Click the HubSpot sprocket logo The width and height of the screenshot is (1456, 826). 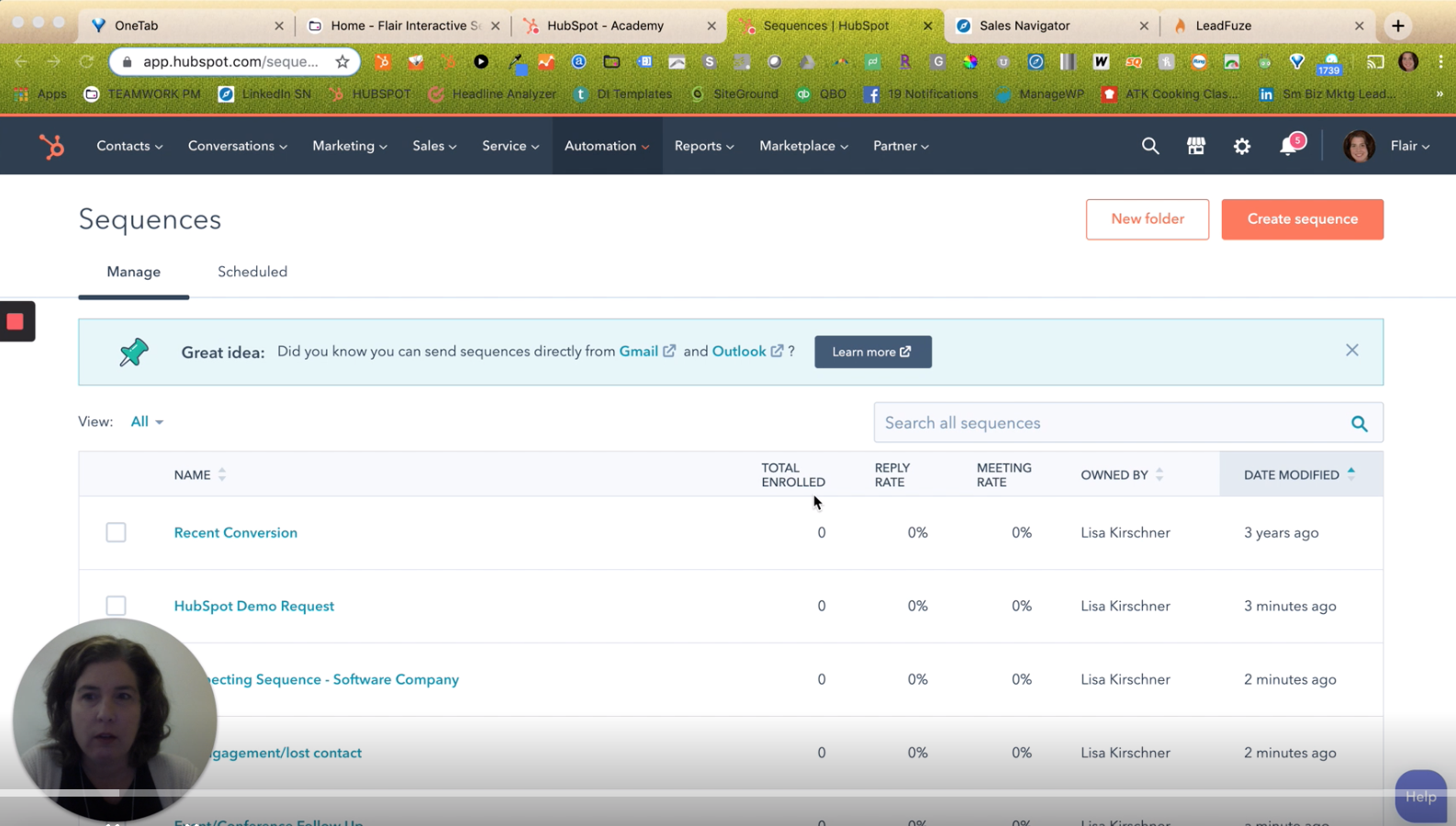click(52, 146)
